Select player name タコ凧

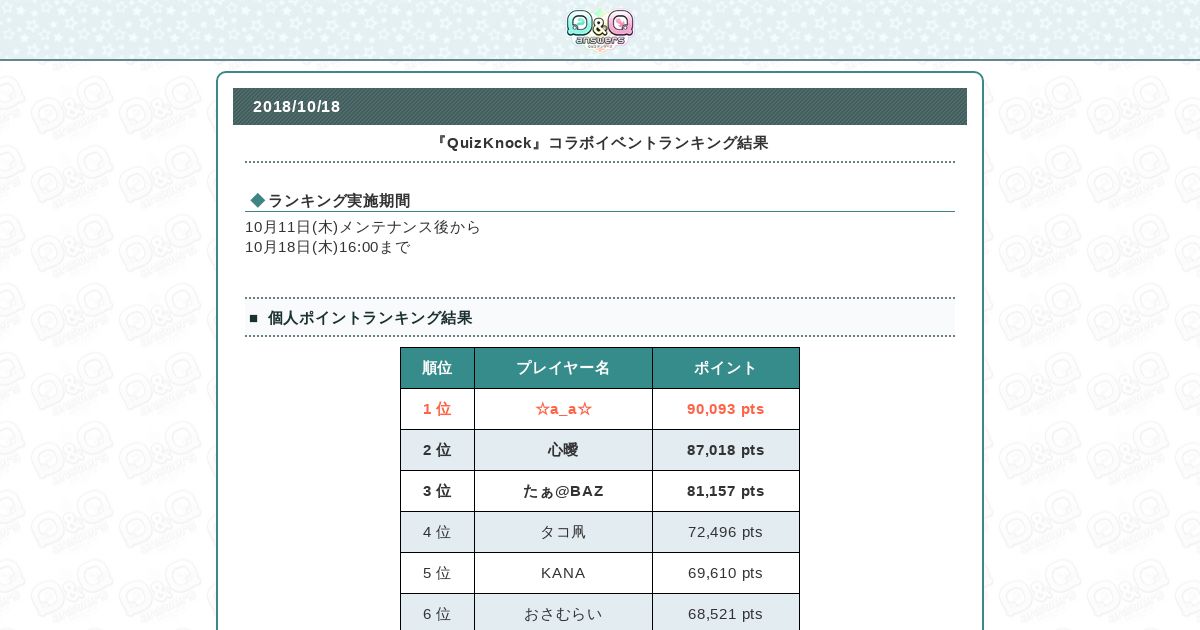click(563, 532)
